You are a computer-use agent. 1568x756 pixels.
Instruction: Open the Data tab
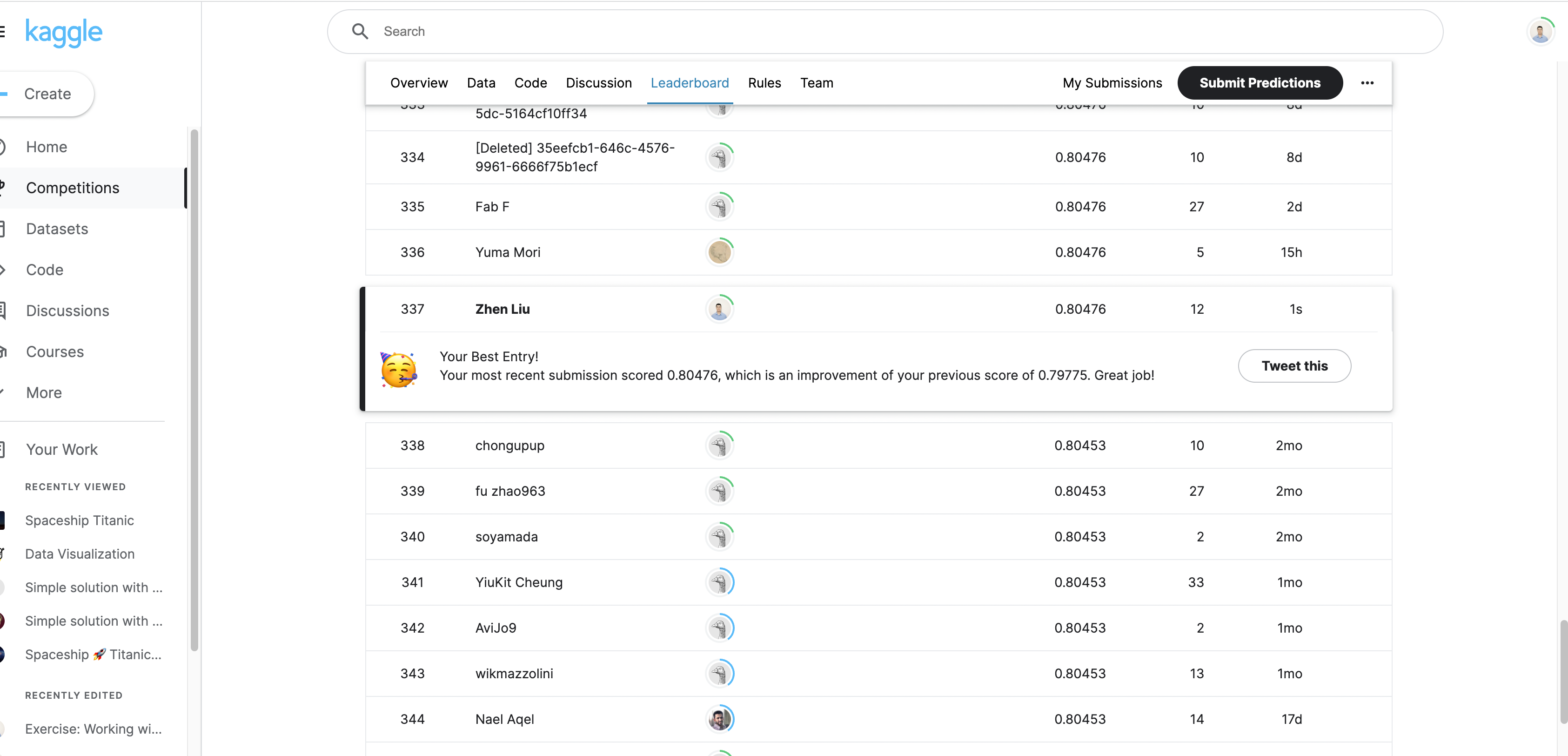[x=481, y=83]
